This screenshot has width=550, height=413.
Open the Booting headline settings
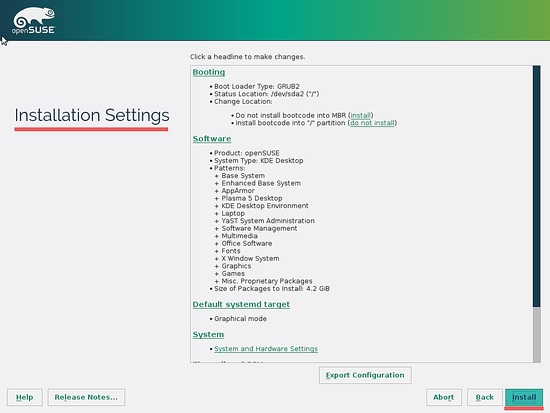(x=209, y=72)
